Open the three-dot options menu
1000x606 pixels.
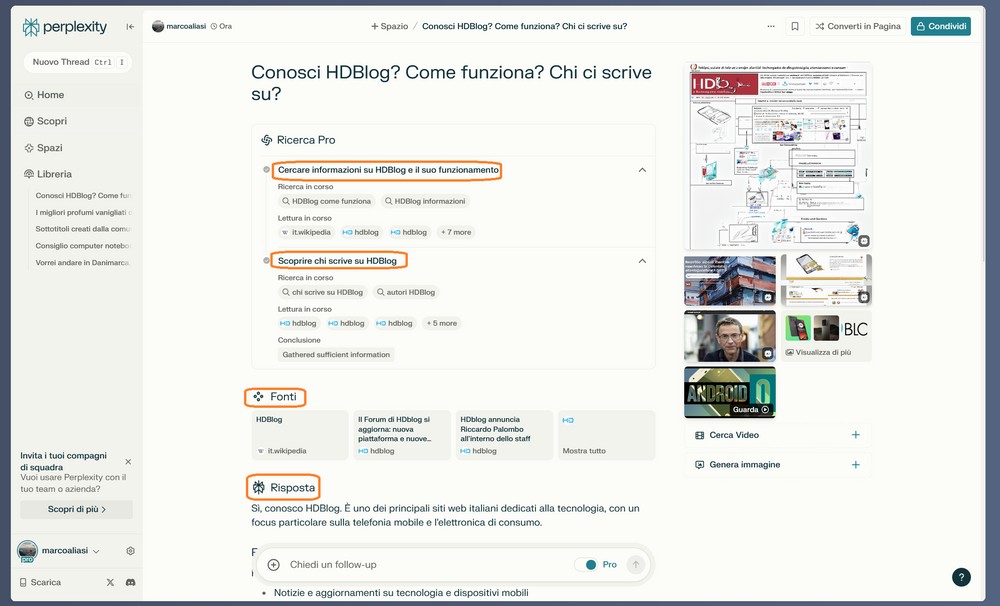click(x=770, y=26)
